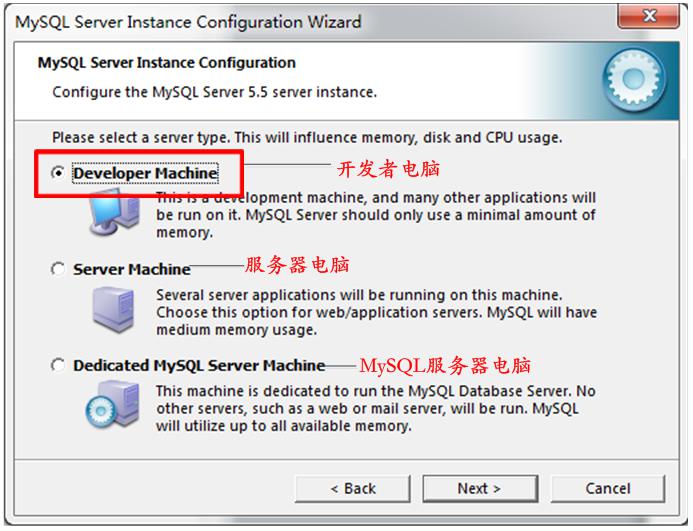Viewport: 693px width, 531px height.
Task: Cancel the configuration wizard
Action: (x=608, y=489)
